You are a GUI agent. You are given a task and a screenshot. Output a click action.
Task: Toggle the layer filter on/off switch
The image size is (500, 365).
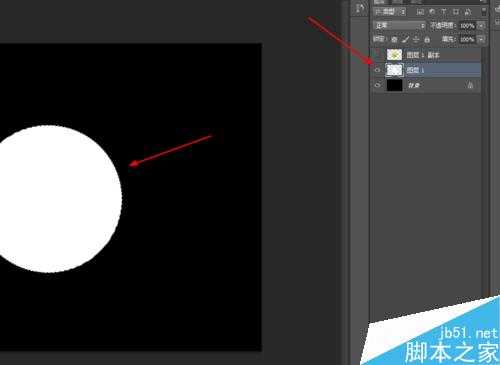coord(484,12)
